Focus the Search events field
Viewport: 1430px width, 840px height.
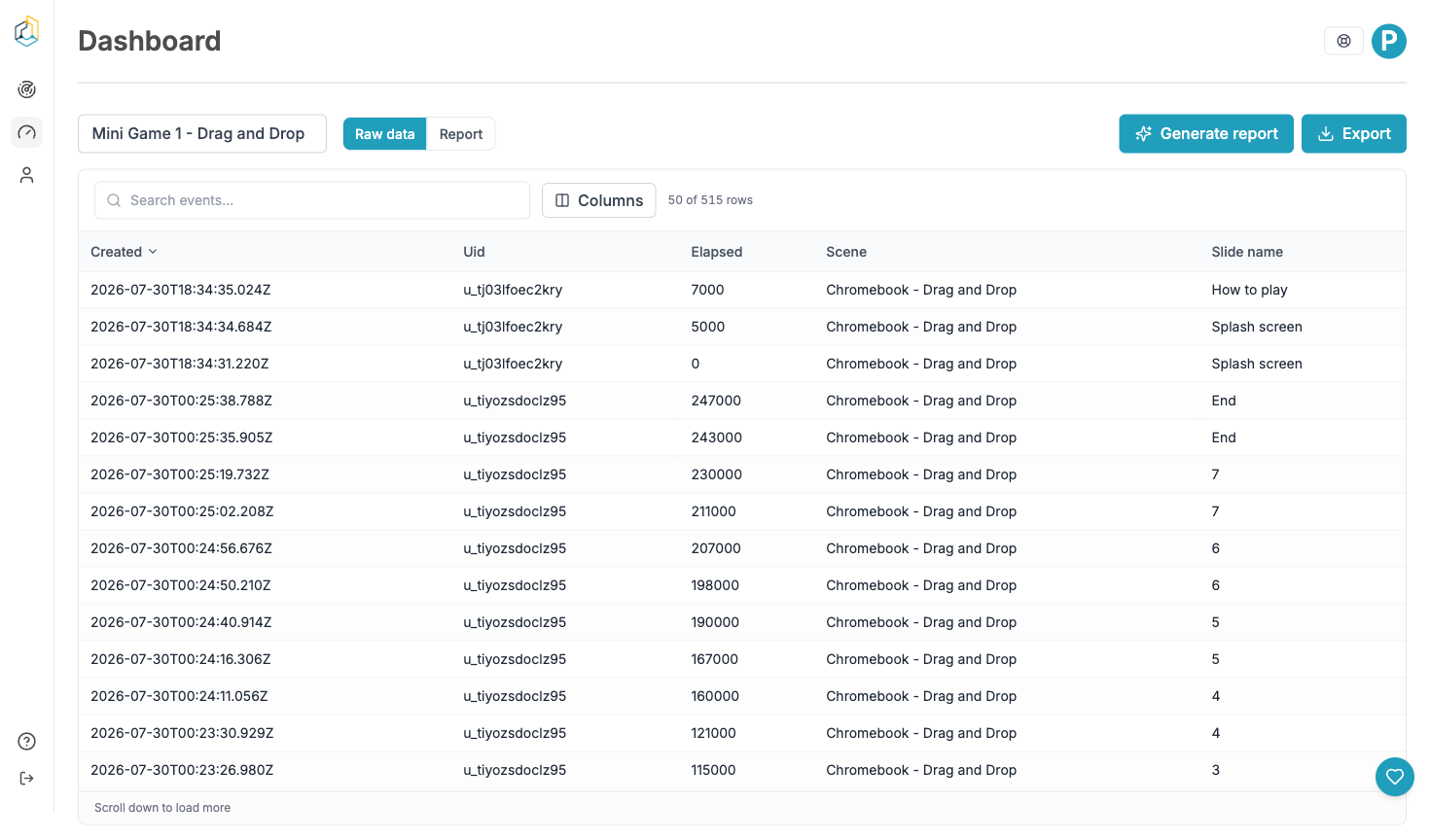[x=312, y=200]
